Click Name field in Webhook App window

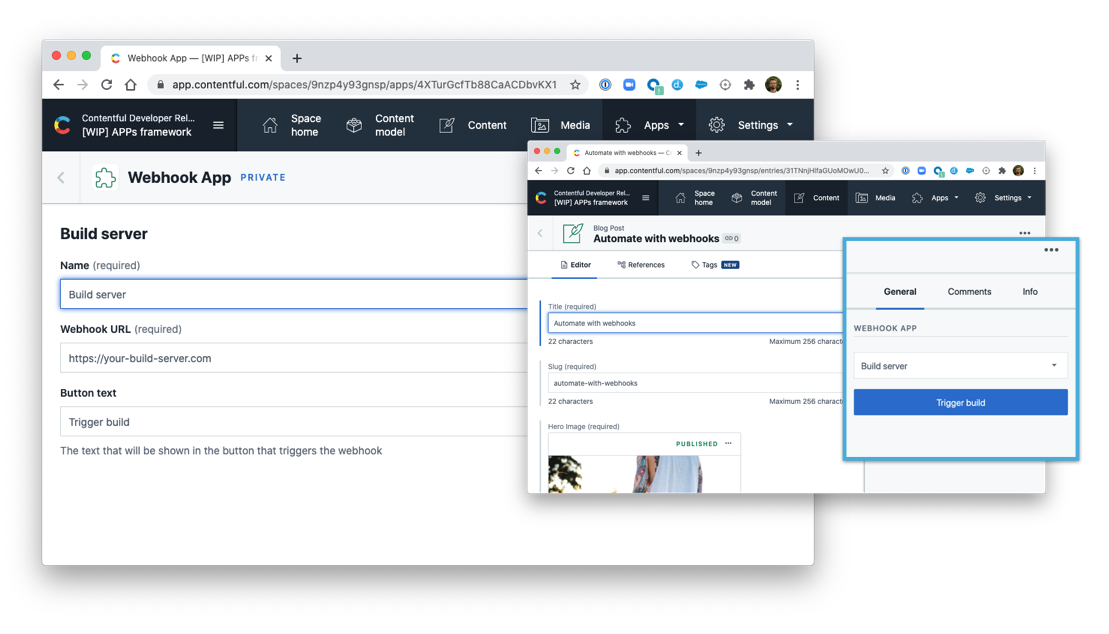point(294,294)
